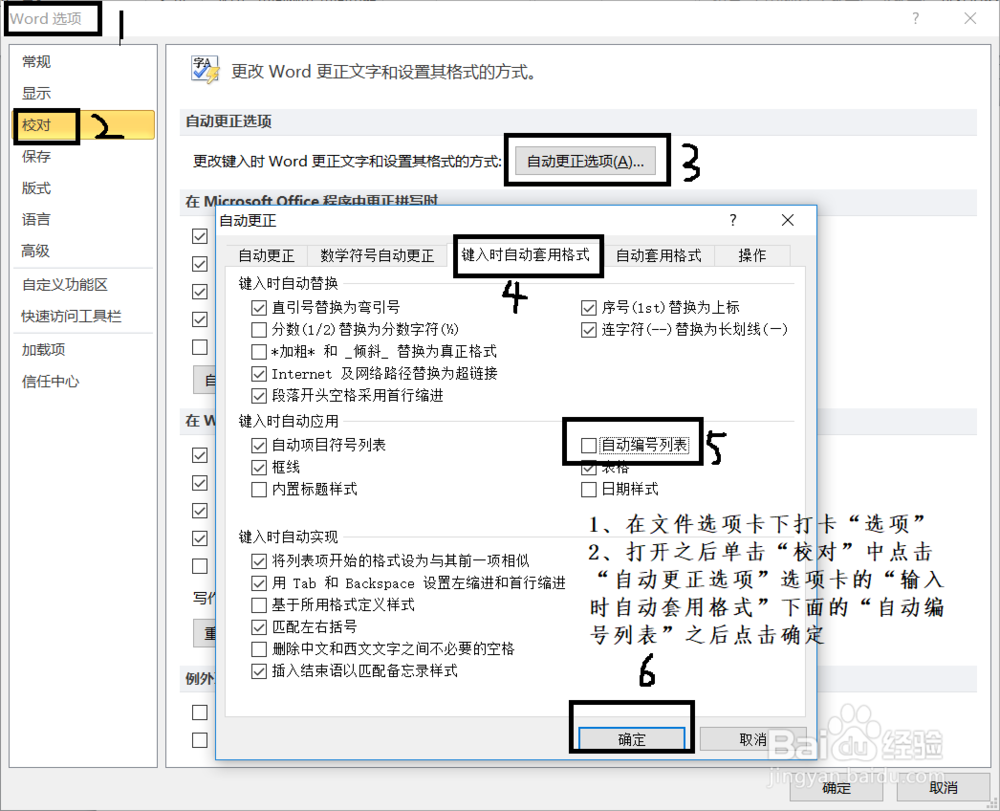Image resolution: width=1000 pixels, height=811 pixels.
Task: Switch to the 数学符号自动更正 tab
Action: tap(377, 256)
